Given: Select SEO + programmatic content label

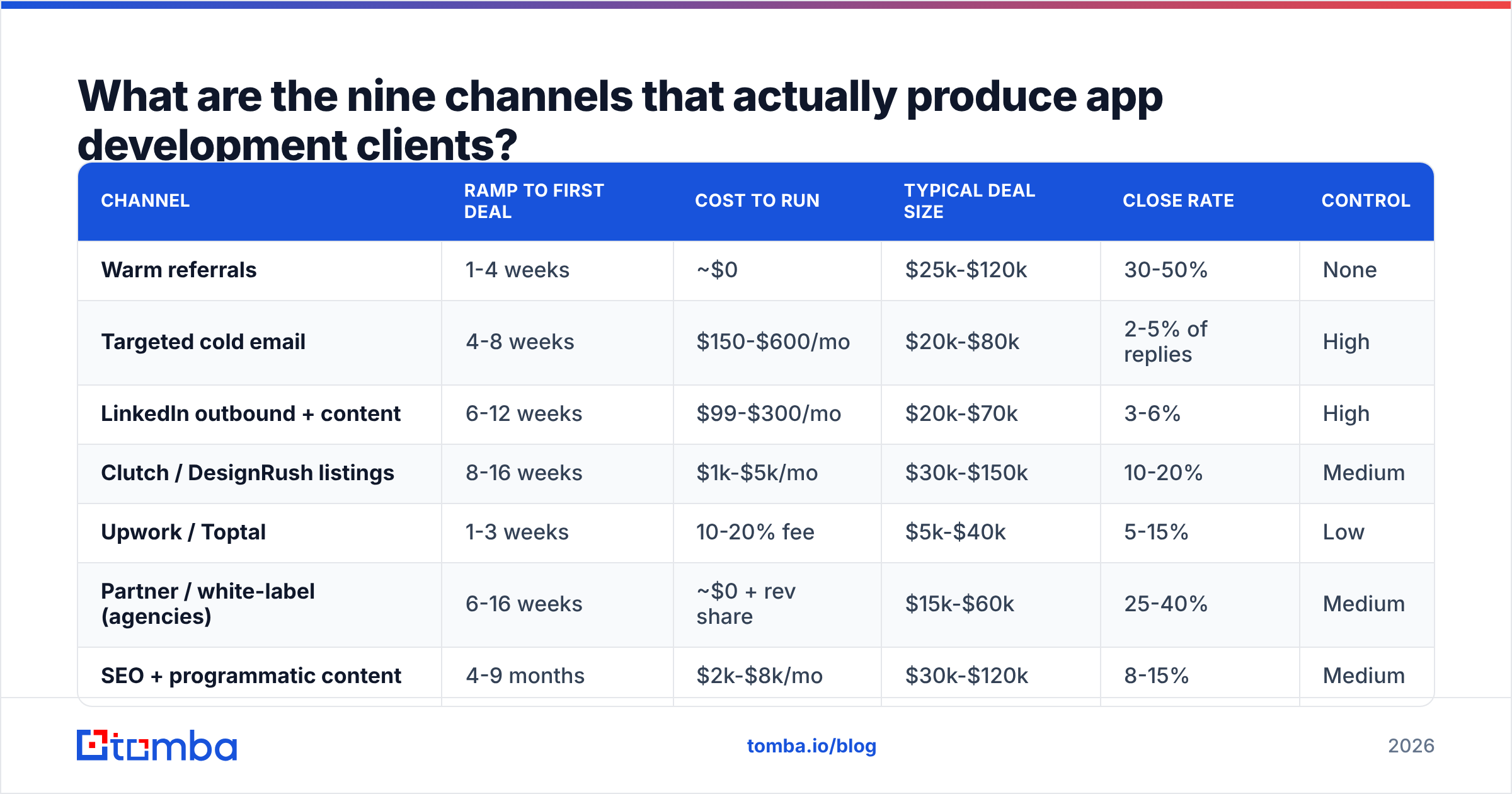Looking at the screenshot, I should coord(251,676).
